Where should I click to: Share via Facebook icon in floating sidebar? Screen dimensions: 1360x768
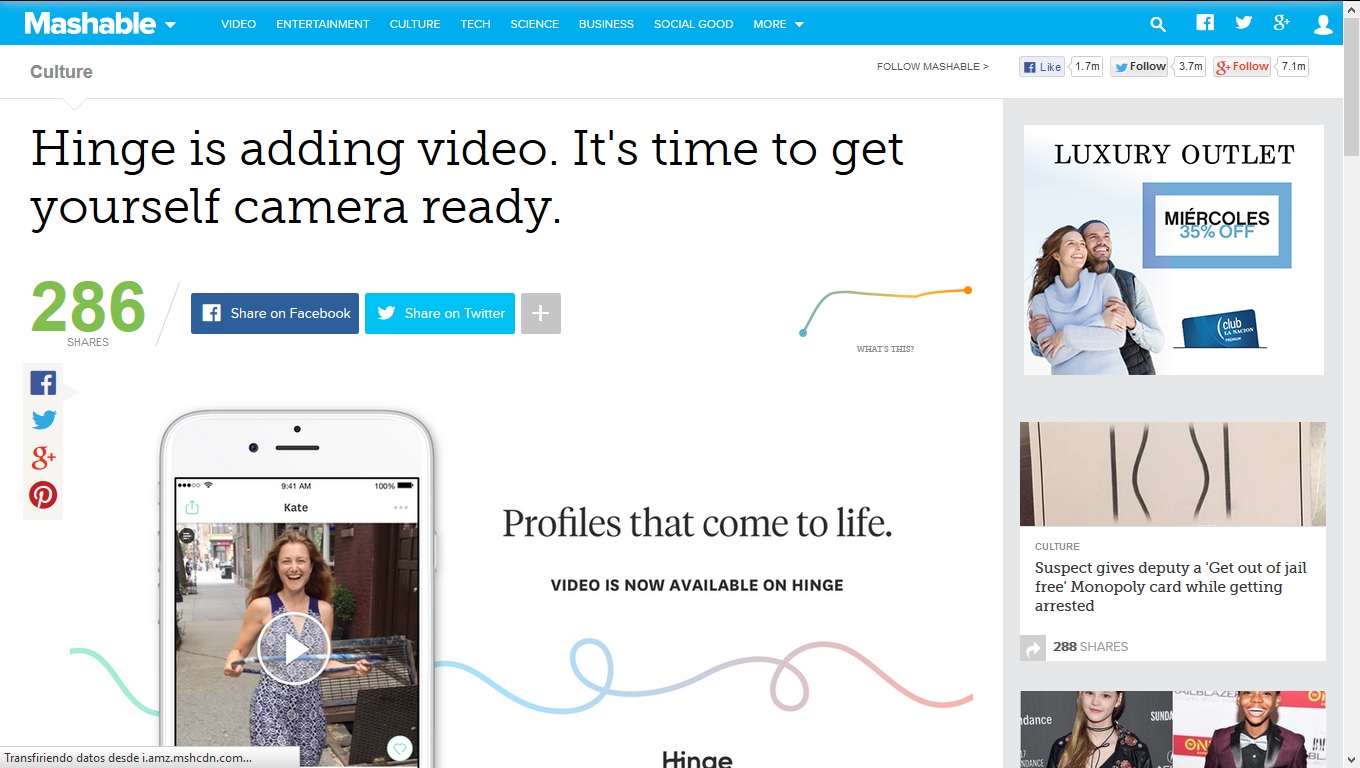click(x=43, y=383)
